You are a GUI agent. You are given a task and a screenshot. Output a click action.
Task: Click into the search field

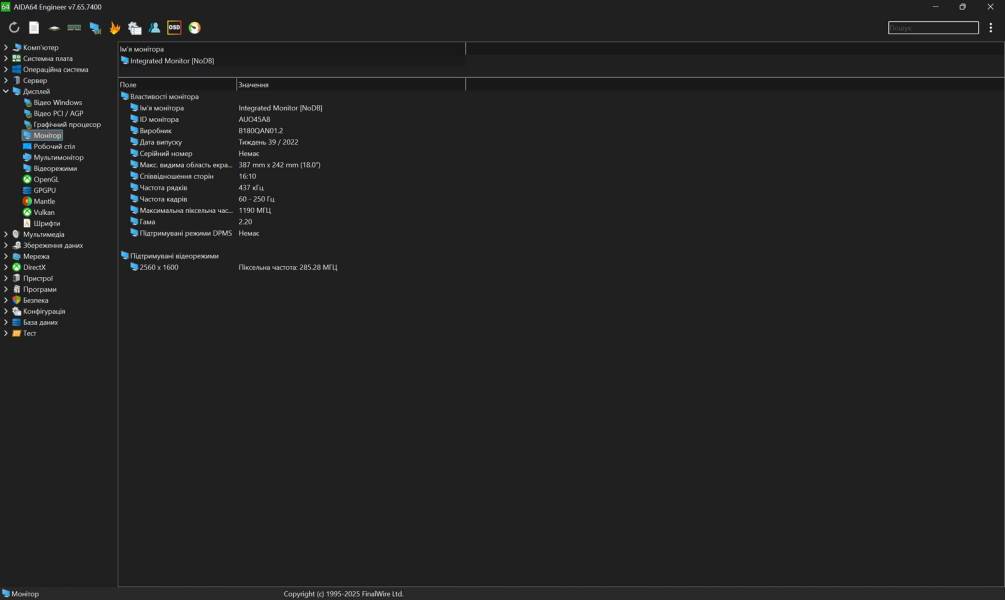932,28
